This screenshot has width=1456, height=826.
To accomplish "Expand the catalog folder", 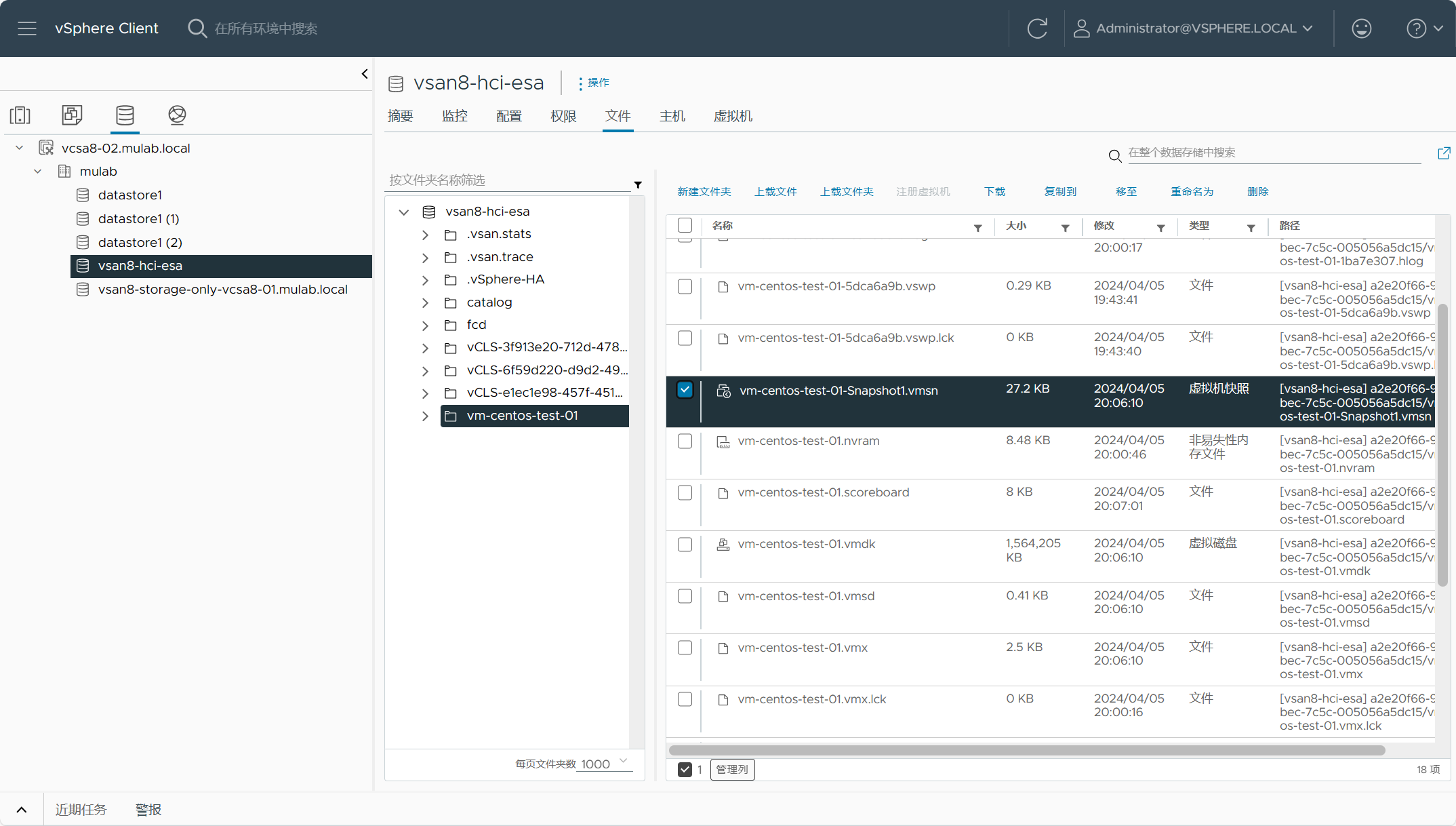I will click(x=425, y=303).
